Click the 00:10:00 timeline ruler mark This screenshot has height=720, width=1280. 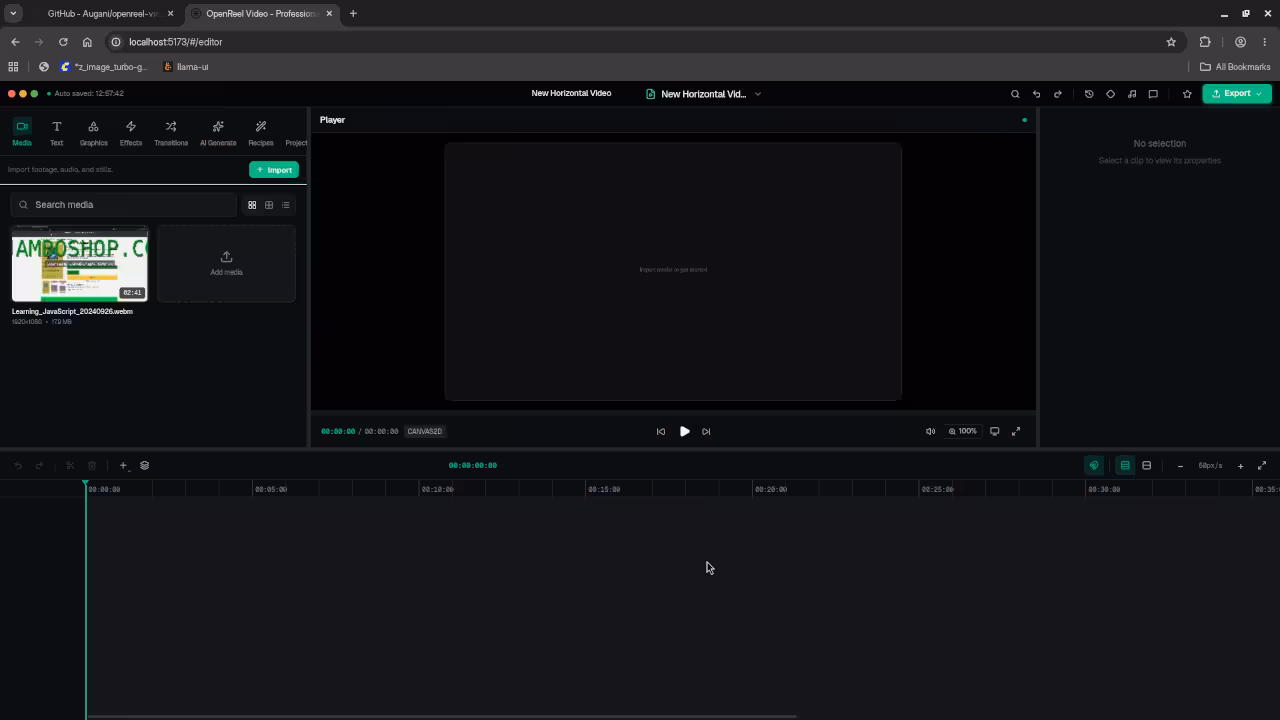(x=437, y=490)
